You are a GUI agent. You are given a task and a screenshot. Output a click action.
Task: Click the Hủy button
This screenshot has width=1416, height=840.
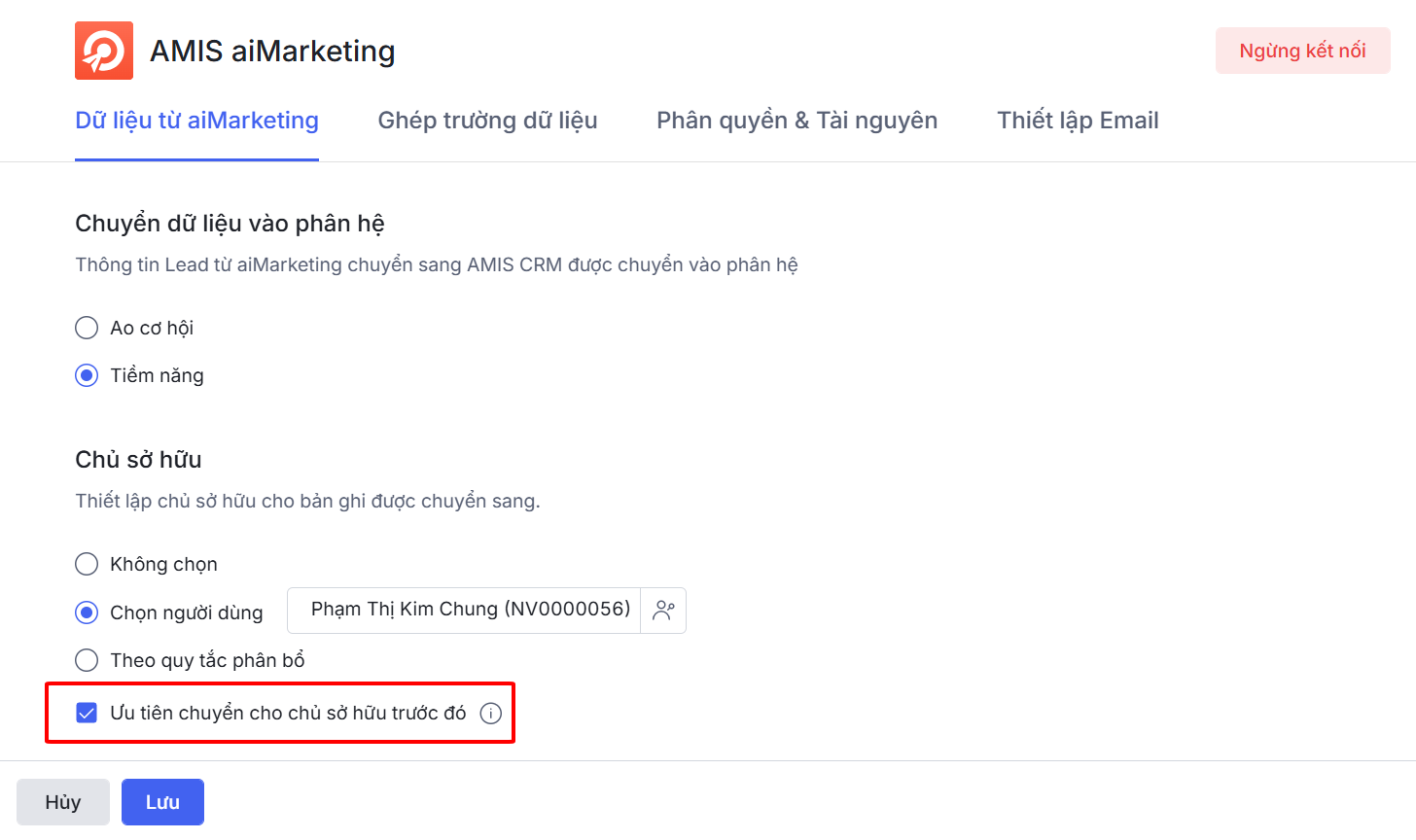pyautogui.click(x=63, y=802)
